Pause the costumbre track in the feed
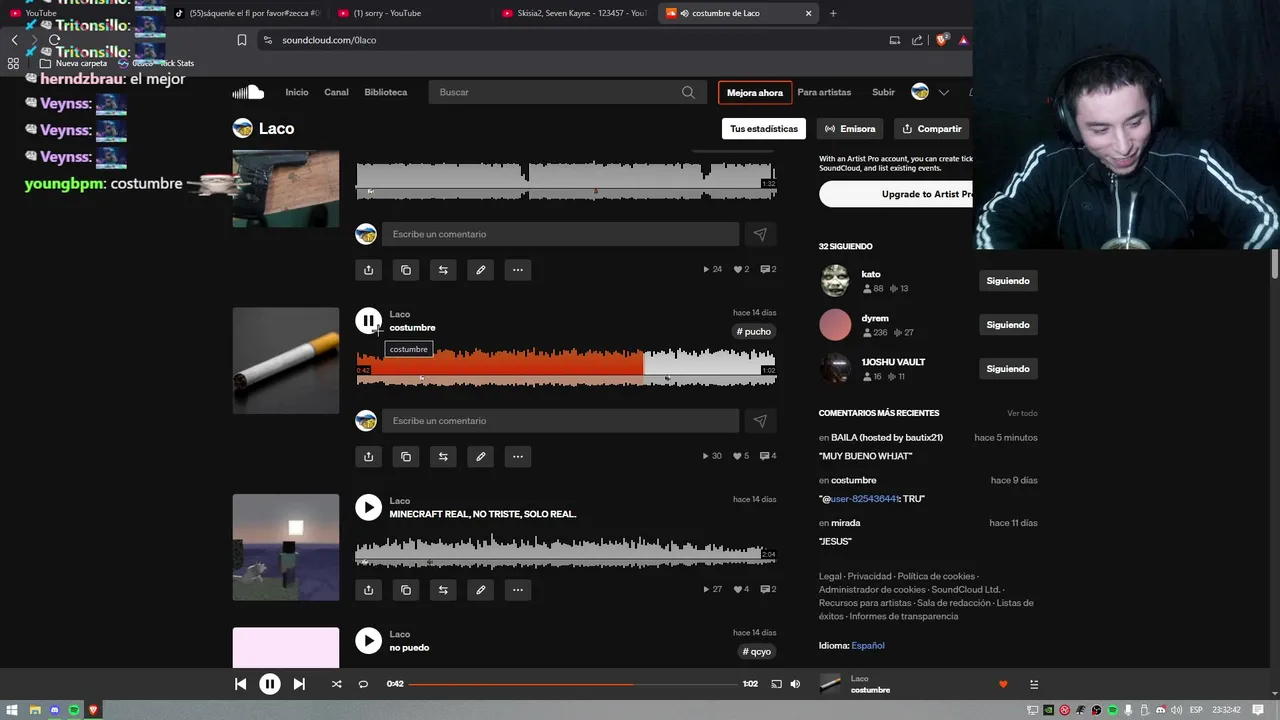Screen dimensions: 1280x720 click(x=368, y=321)
